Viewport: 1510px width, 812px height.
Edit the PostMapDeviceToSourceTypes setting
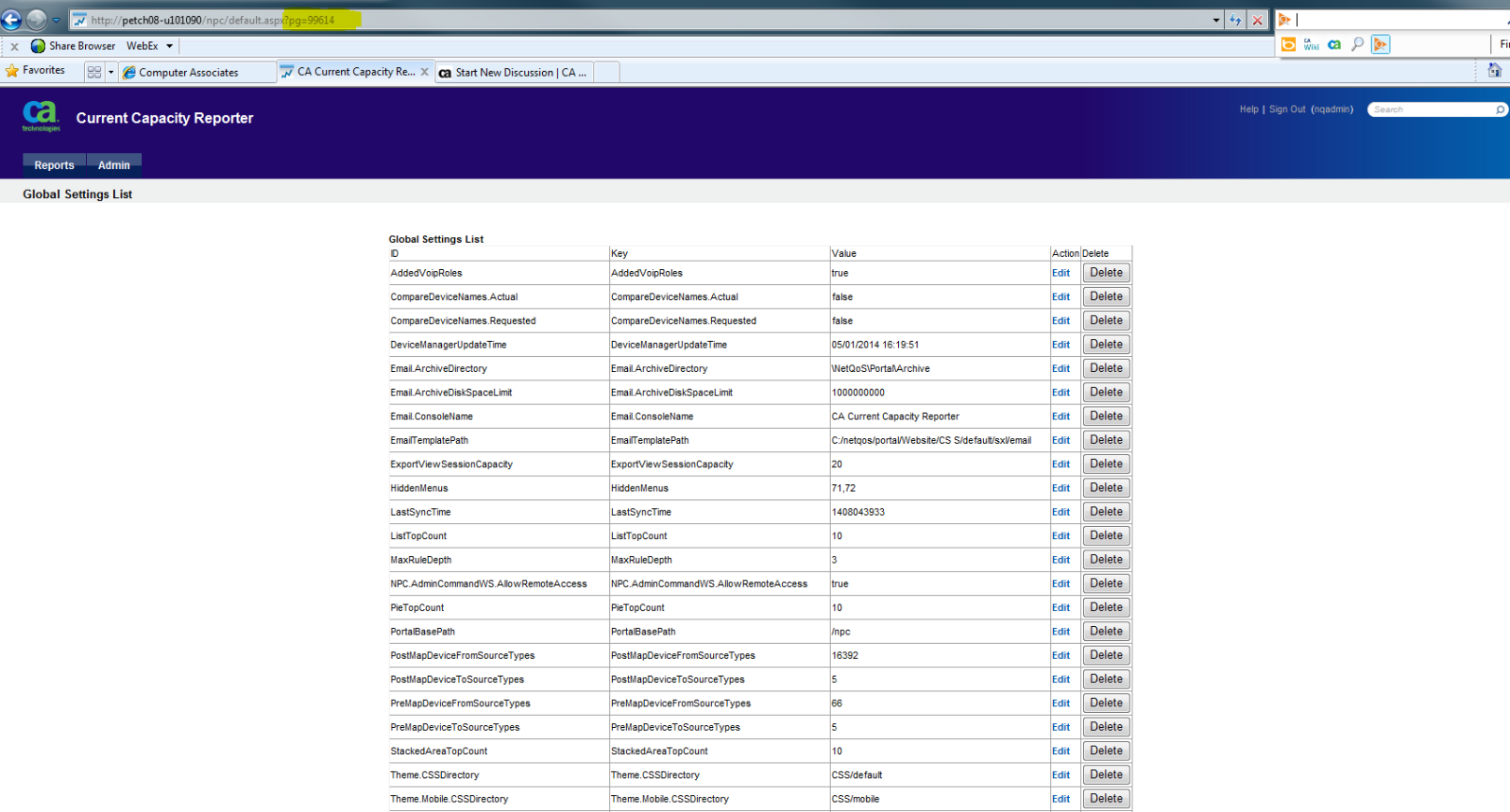coord(1060,679)
